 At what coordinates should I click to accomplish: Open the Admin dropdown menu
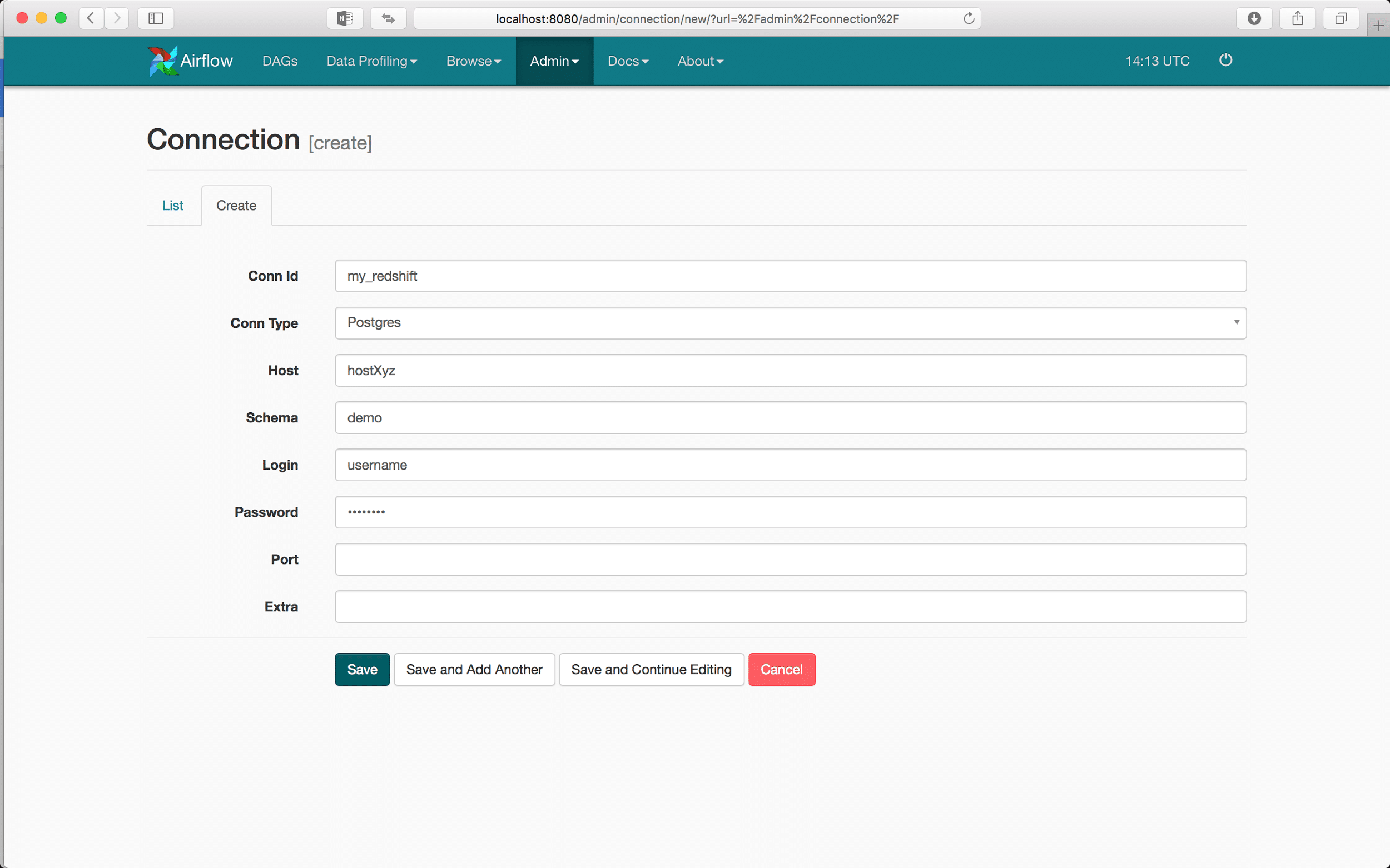click(553, 61)
